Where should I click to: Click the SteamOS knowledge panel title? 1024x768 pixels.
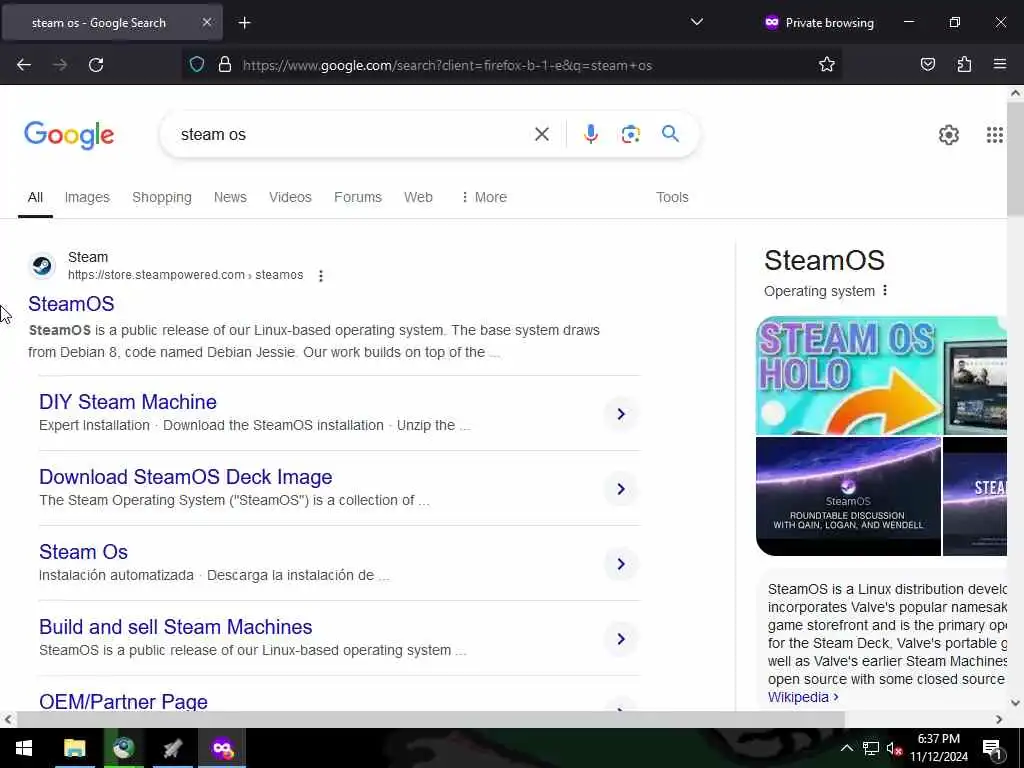pyautogui.click(x=824, y=261)
